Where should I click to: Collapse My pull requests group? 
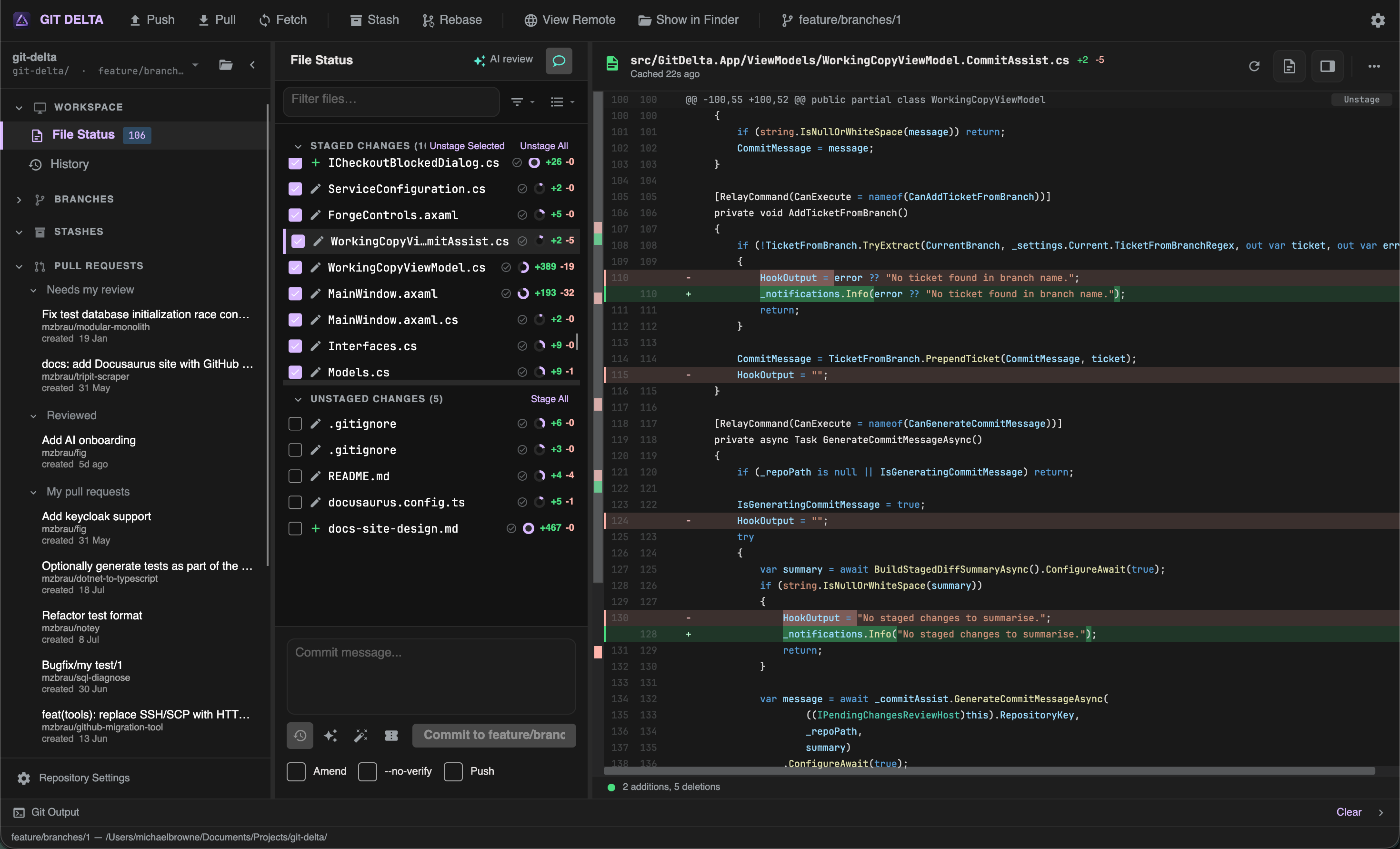(33, 492)
